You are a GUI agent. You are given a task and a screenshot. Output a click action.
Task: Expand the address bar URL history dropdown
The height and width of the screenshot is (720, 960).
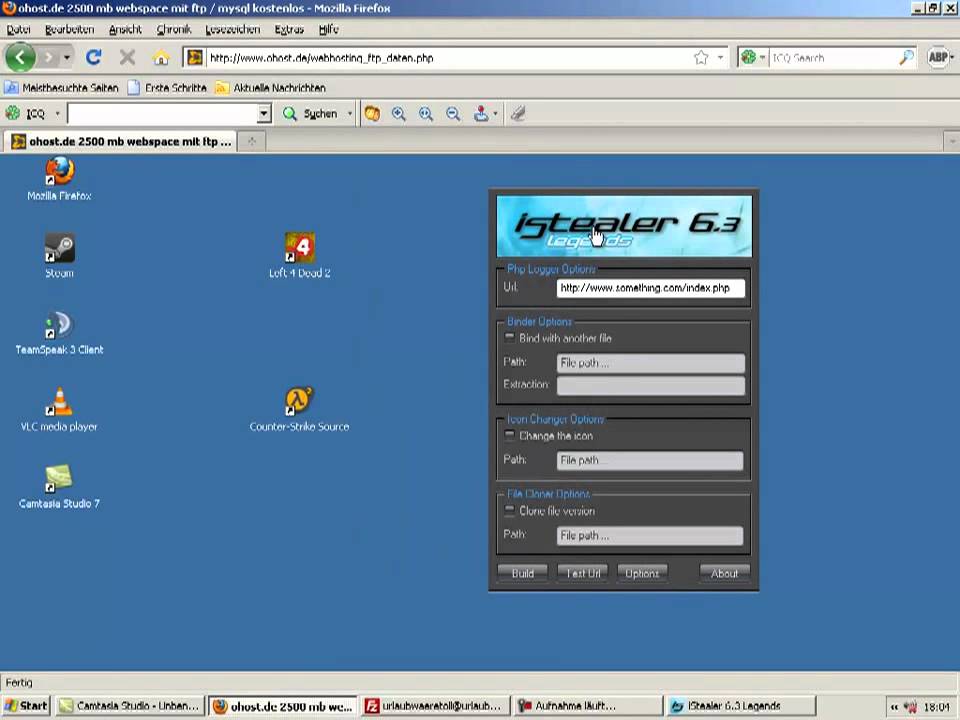coord(721,58)
